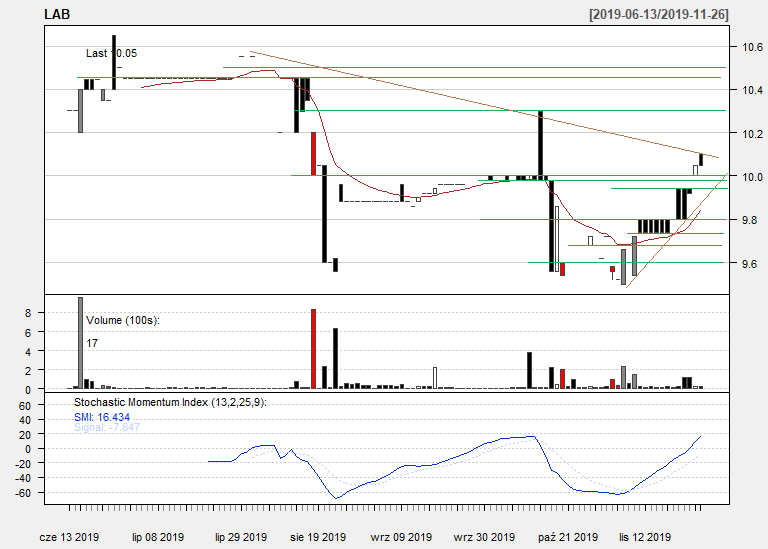This screenshot has height=549, width=768.
Task: Click the 6 tick on volume axis
Action: (28, 333)
